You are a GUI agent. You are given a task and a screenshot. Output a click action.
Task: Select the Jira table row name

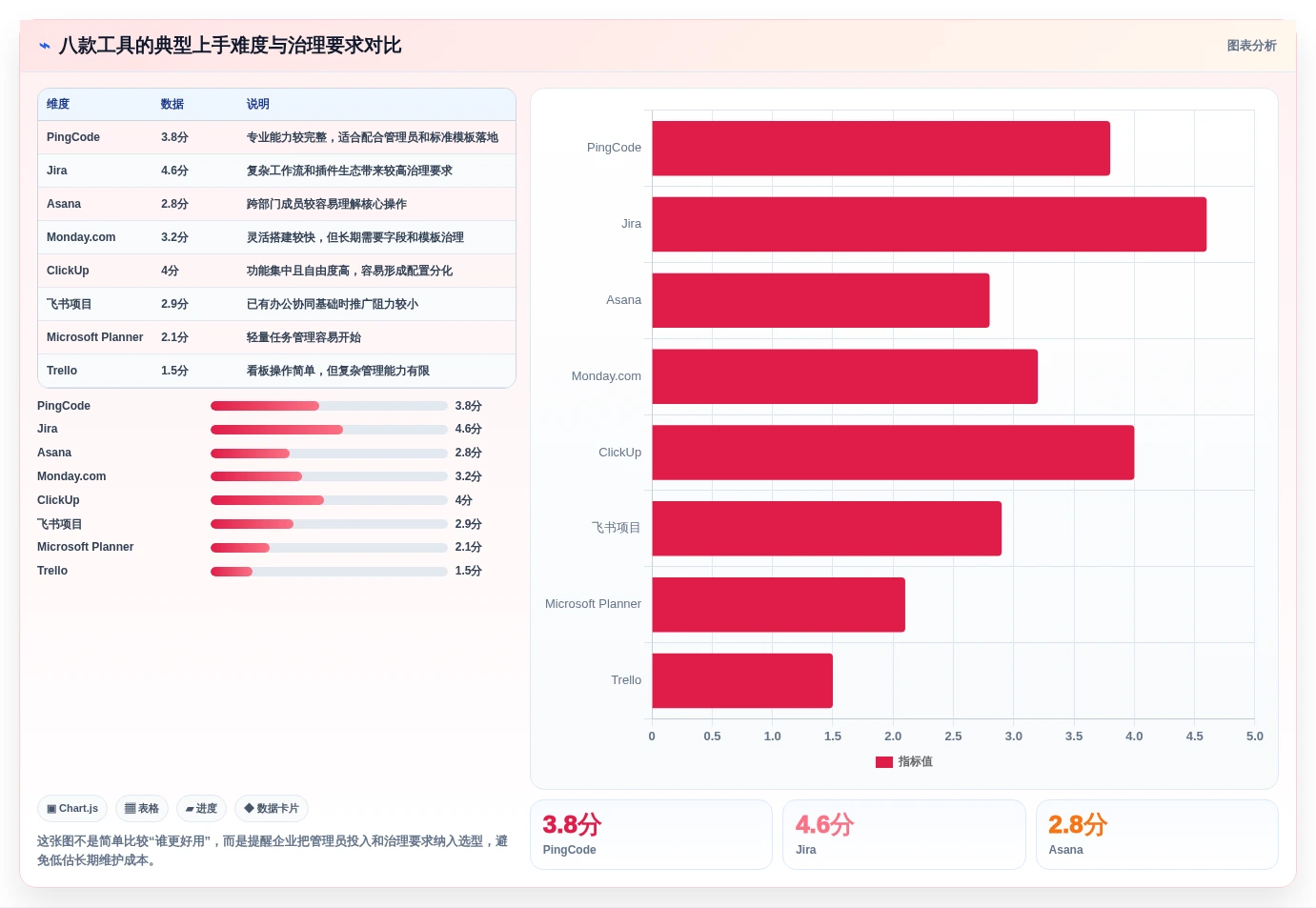coord(57,171)
